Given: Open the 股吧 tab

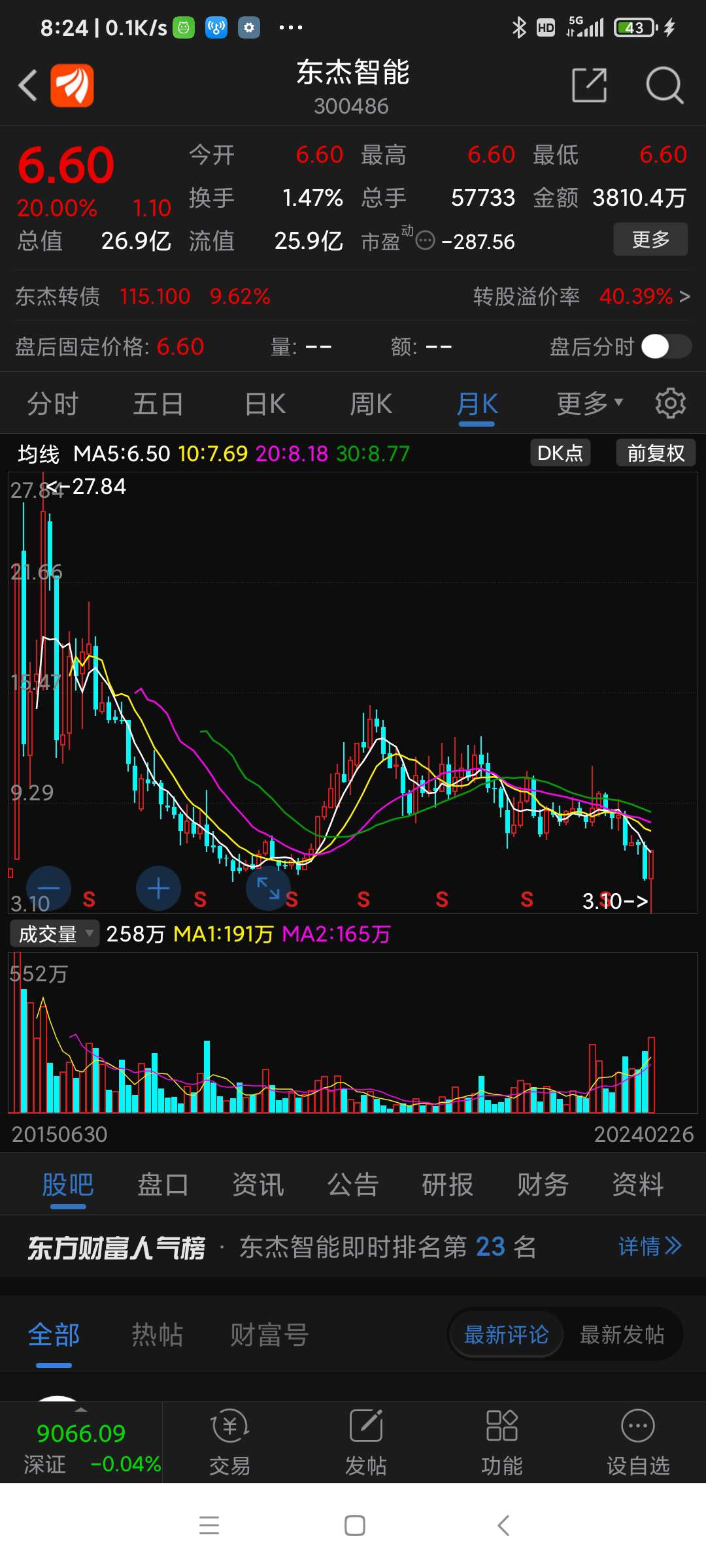Looking at the screenshot, I should click(68, 1185).
